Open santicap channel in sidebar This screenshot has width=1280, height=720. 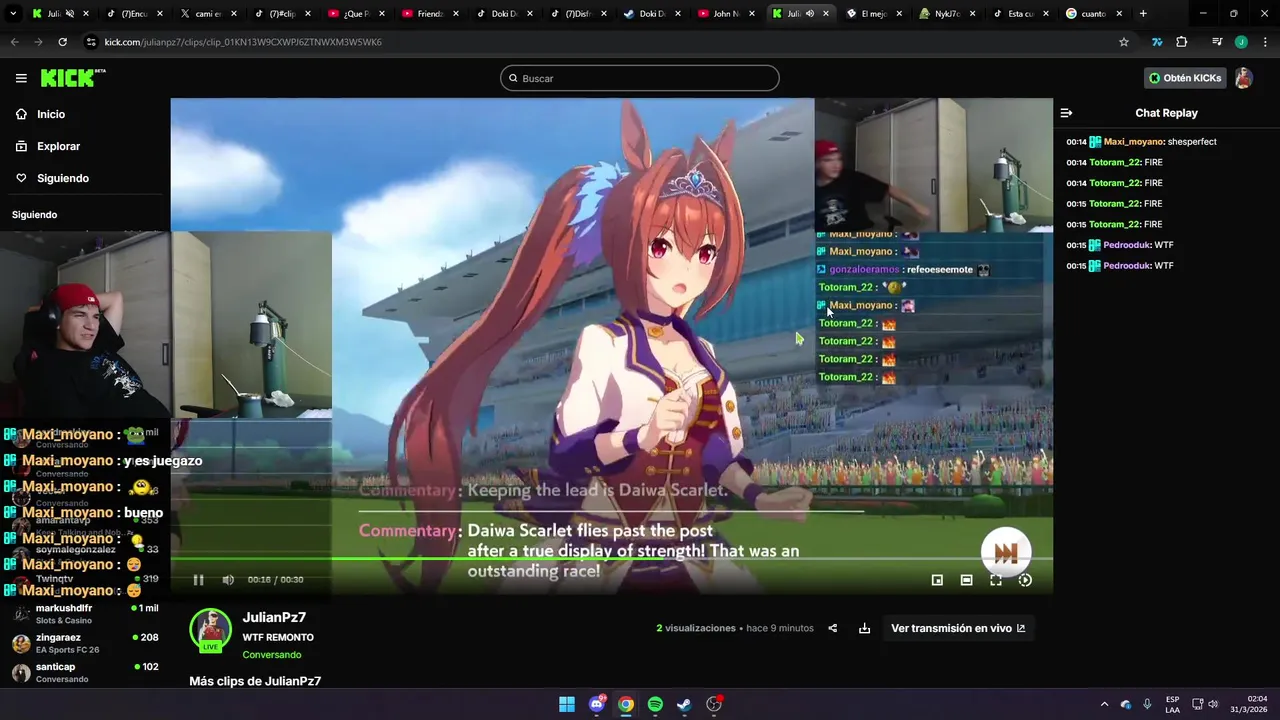(x=85, y=672)
